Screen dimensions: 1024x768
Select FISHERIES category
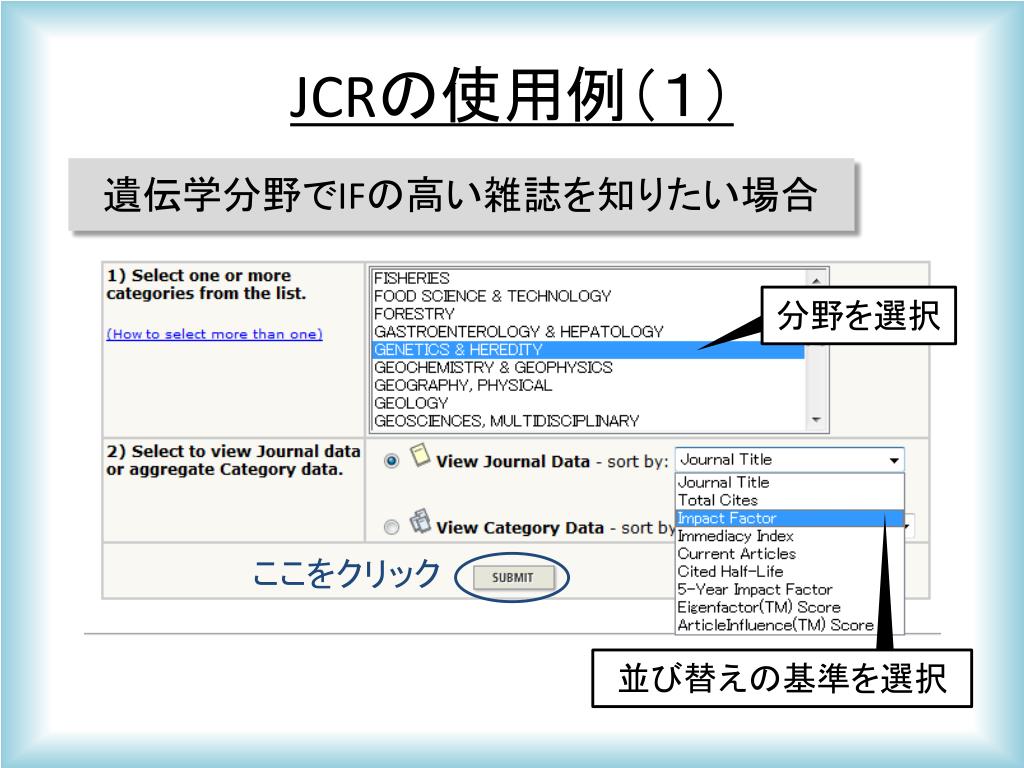coord(588,278)
